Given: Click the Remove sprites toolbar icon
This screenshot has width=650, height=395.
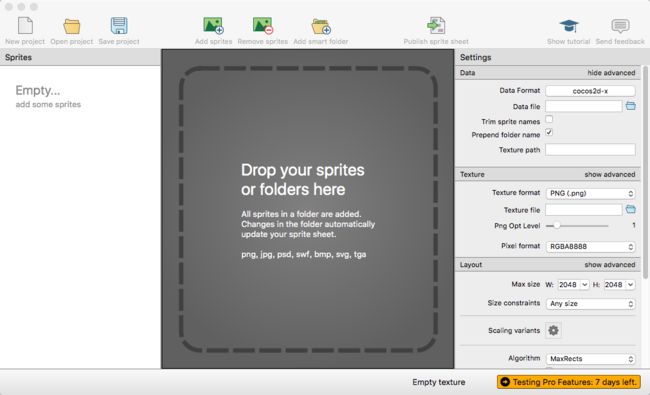Looking at the screenshot, I should click(x=263, y=26).
